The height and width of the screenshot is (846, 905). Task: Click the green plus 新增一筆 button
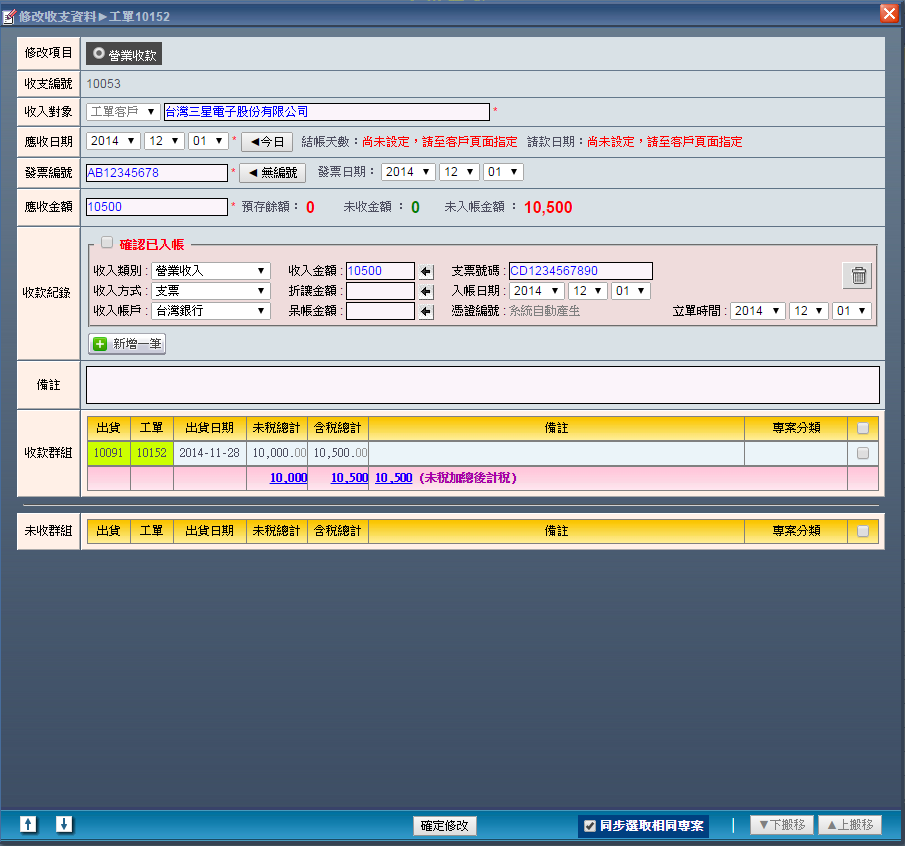tap(127, 344)
